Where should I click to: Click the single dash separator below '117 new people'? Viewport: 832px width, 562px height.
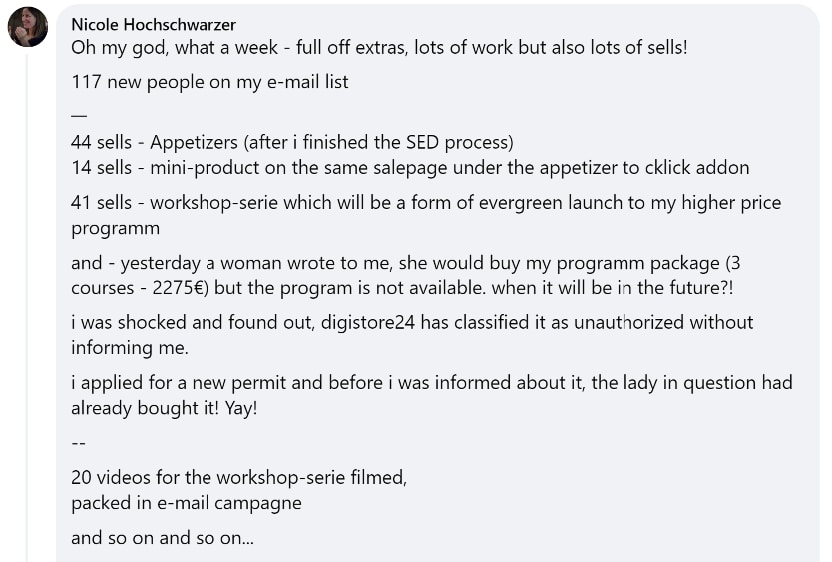(x=80, y=113)
